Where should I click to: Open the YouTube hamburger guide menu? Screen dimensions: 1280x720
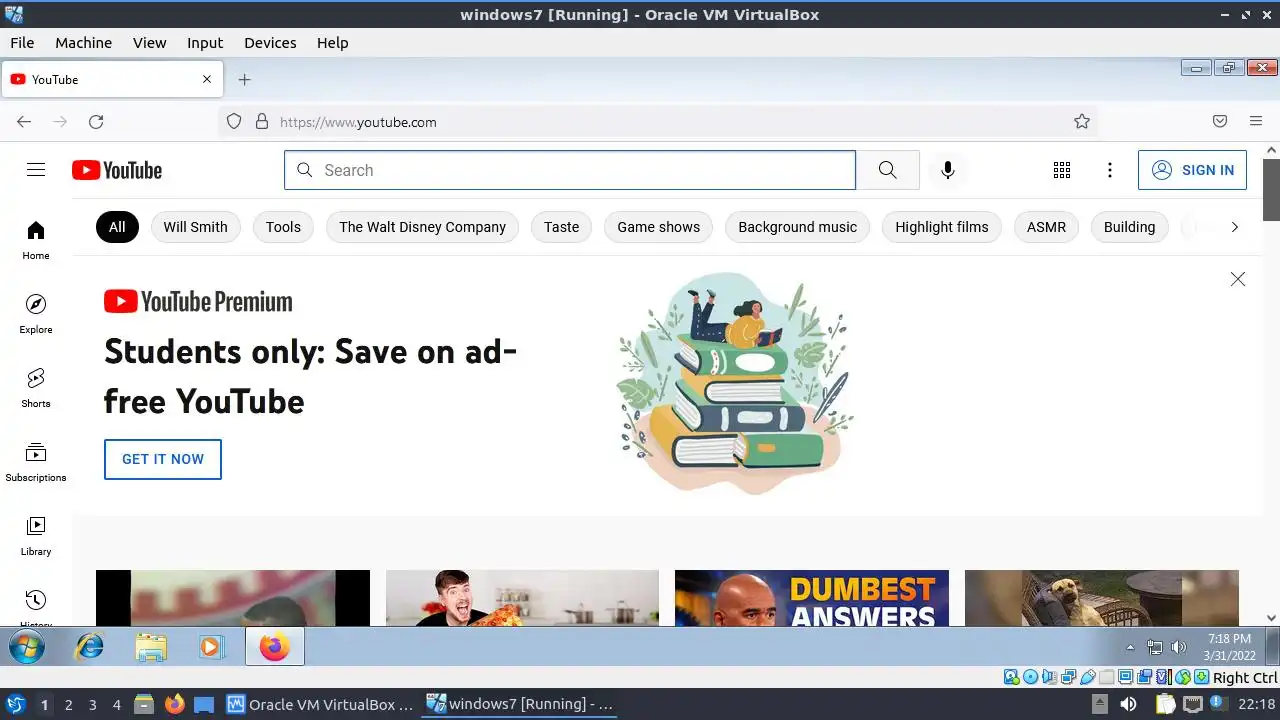(x=36, y=170)
